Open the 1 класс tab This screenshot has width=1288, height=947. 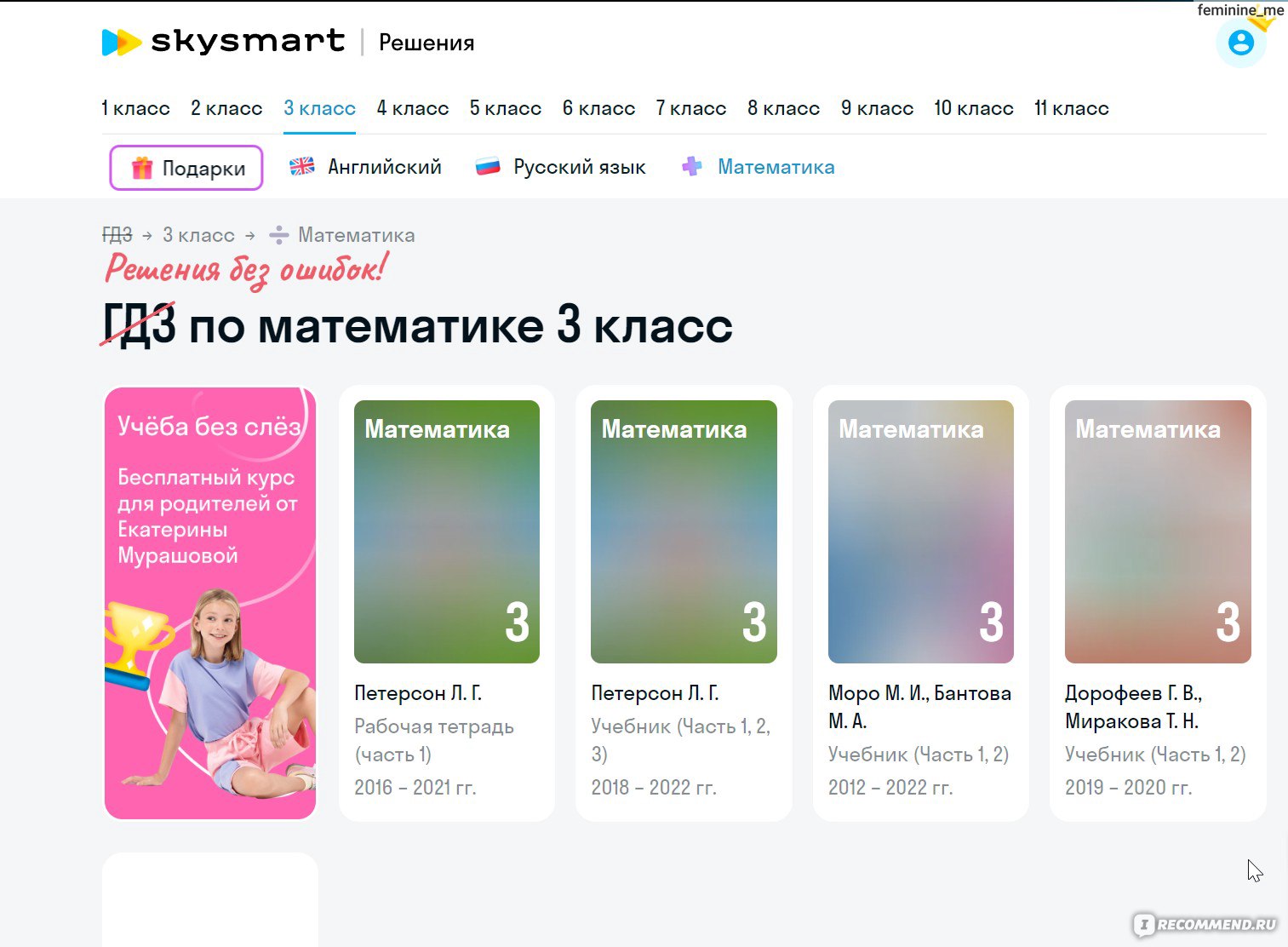tap(135, 108)
